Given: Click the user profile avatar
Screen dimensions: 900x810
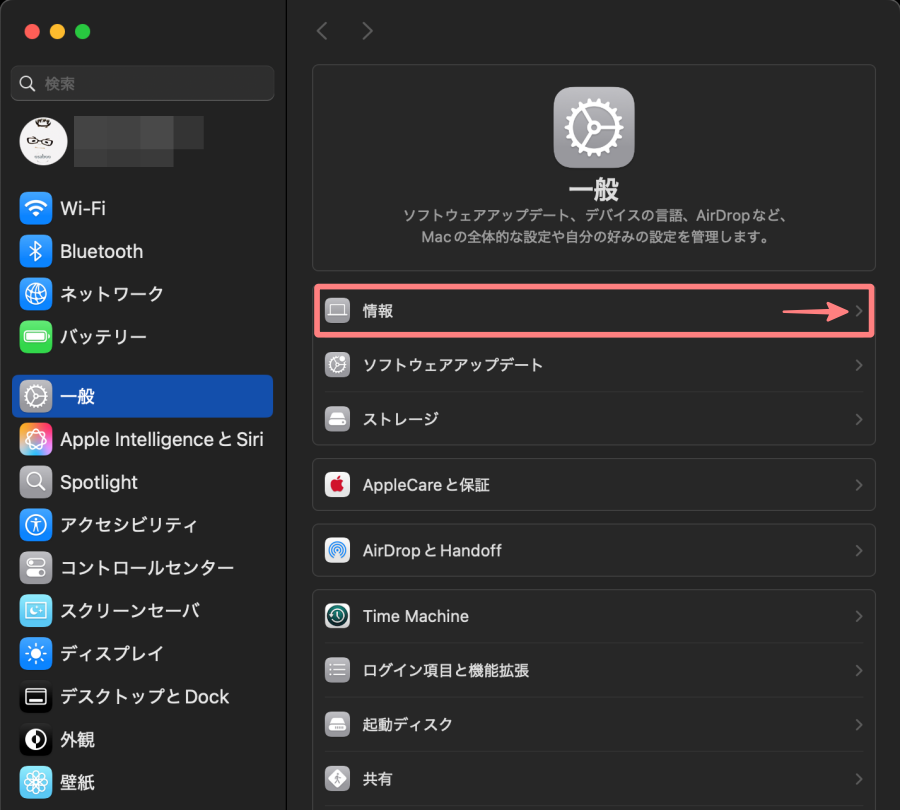Looking at the screenshot, I should (x=44, y=141).
